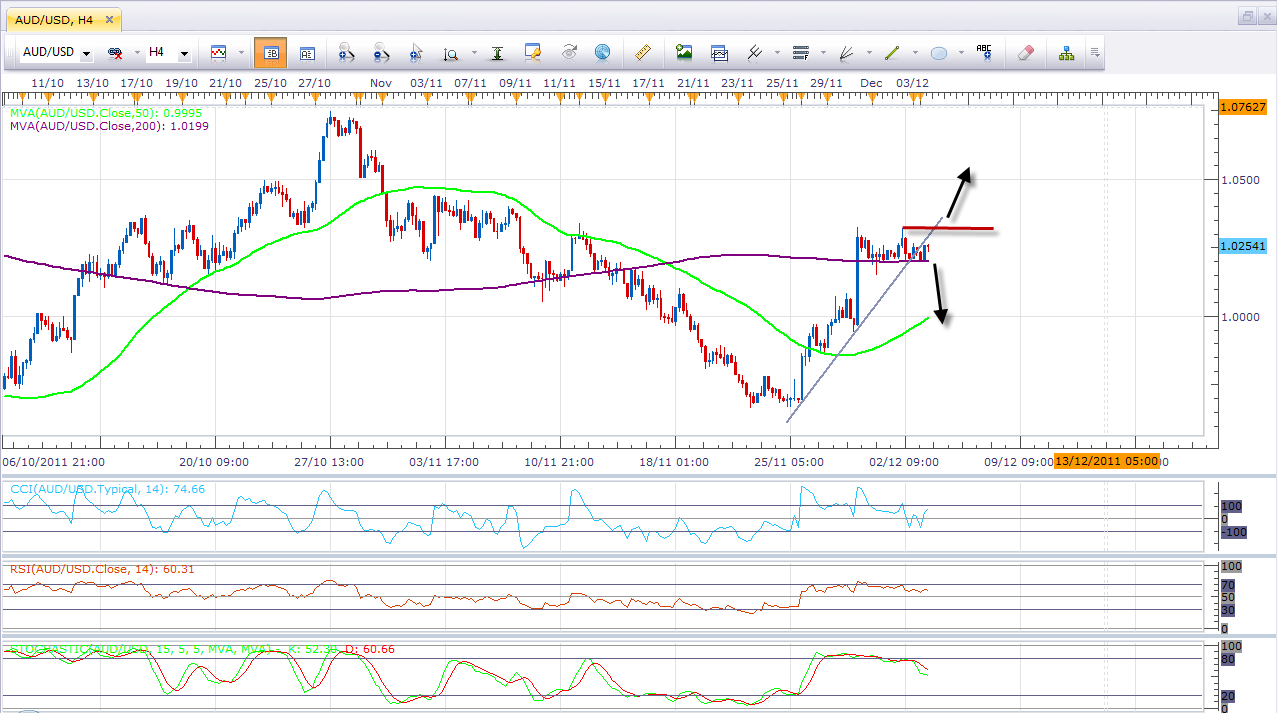Click the chart type icon
The height and width of the screenshot is (713, 1278).
click(218, 52)
